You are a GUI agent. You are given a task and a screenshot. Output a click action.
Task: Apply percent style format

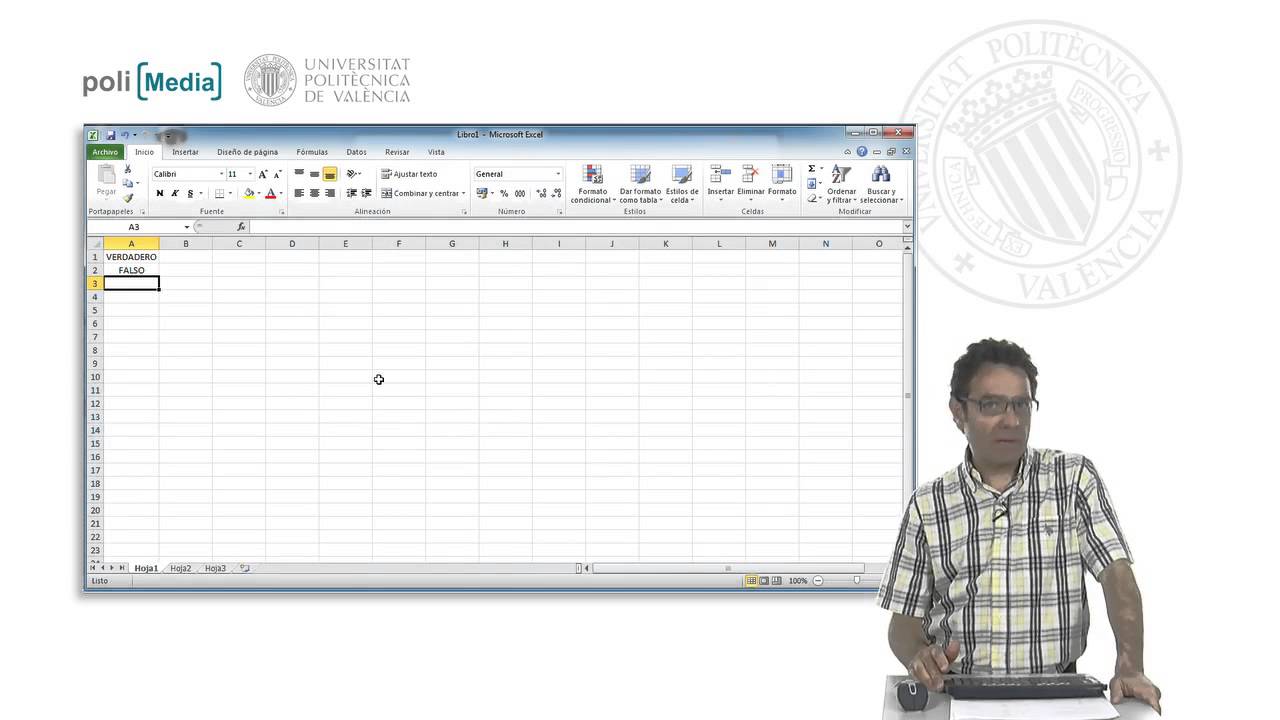(x=504, y=193)
